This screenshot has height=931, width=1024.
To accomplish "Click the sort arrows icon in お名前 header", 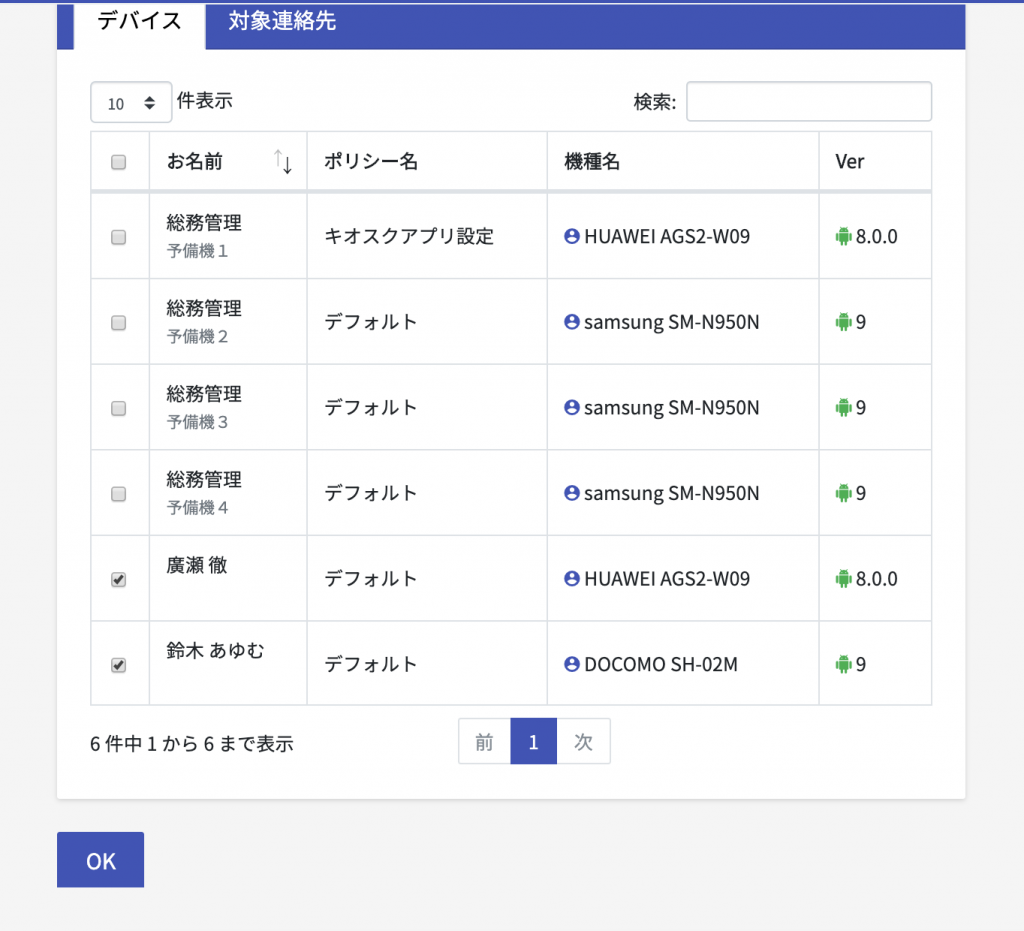I will pos(283,162).
